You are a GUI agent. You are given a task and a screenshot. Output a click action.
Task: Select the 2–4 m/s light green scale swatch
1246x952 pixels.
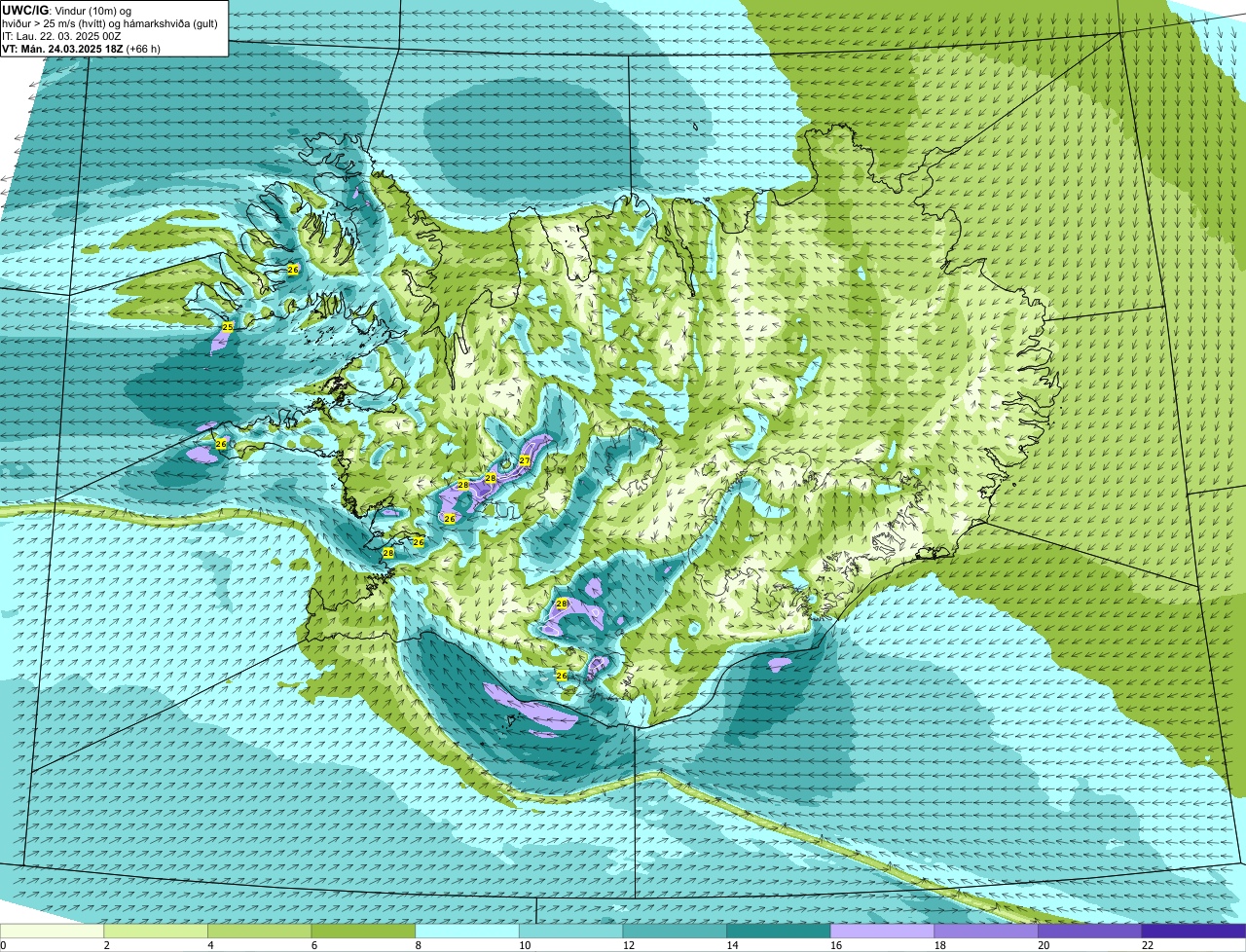[156, 932]
